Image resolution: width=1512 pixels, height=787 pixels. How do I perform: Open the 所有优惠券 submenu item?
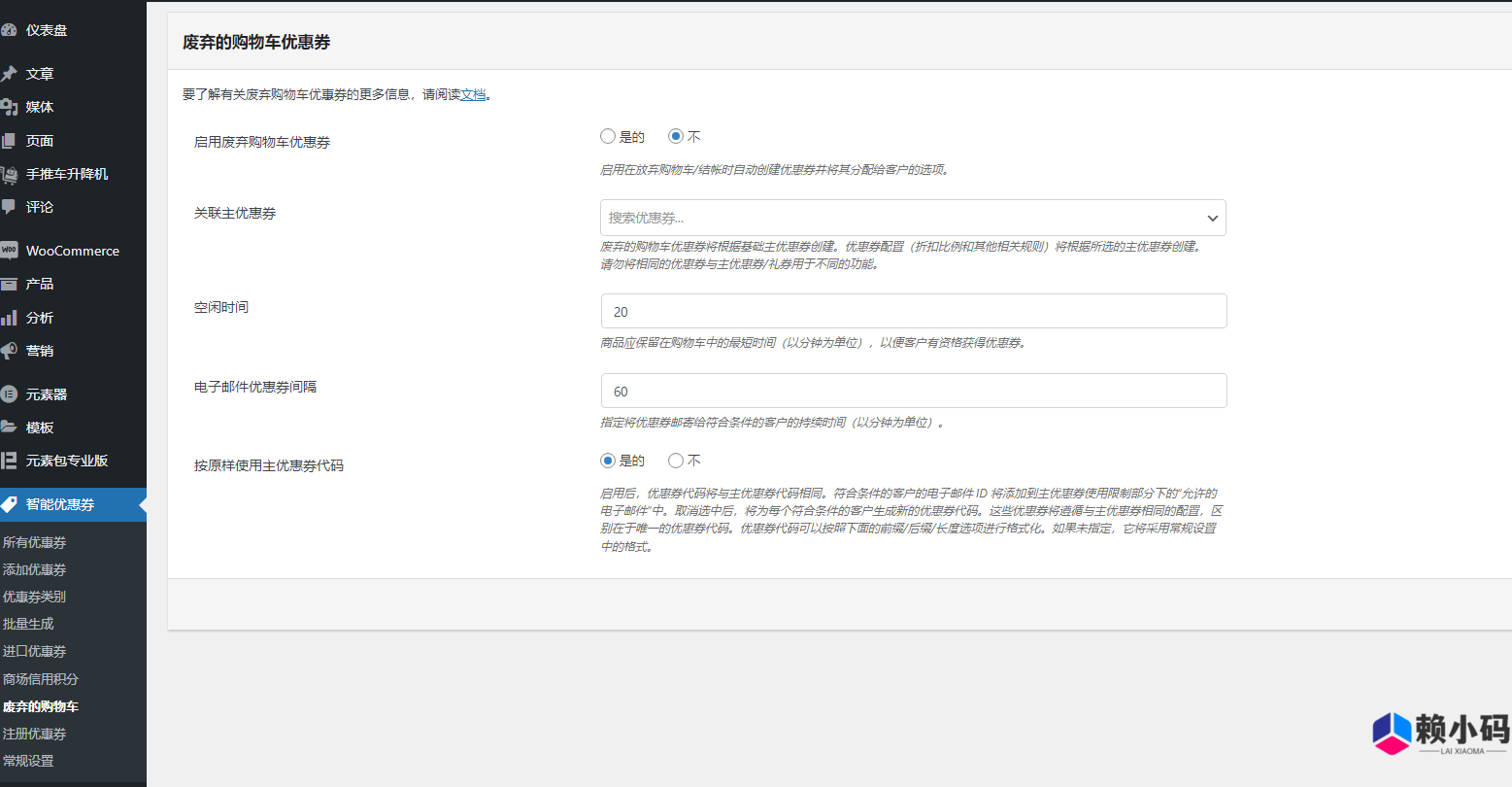tap(35, 542)
